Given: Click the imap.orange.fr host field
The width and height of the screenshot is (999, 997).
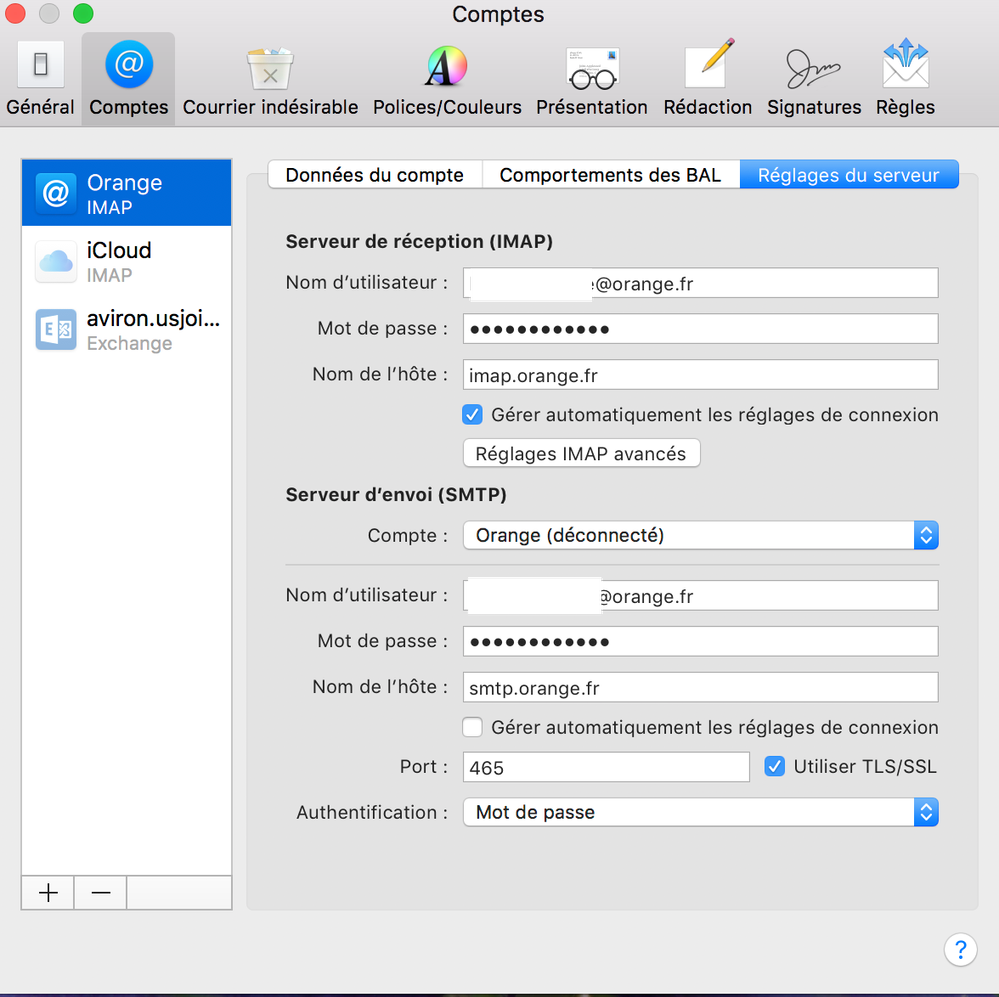Looking at the screenshot, I should [700, 375].
